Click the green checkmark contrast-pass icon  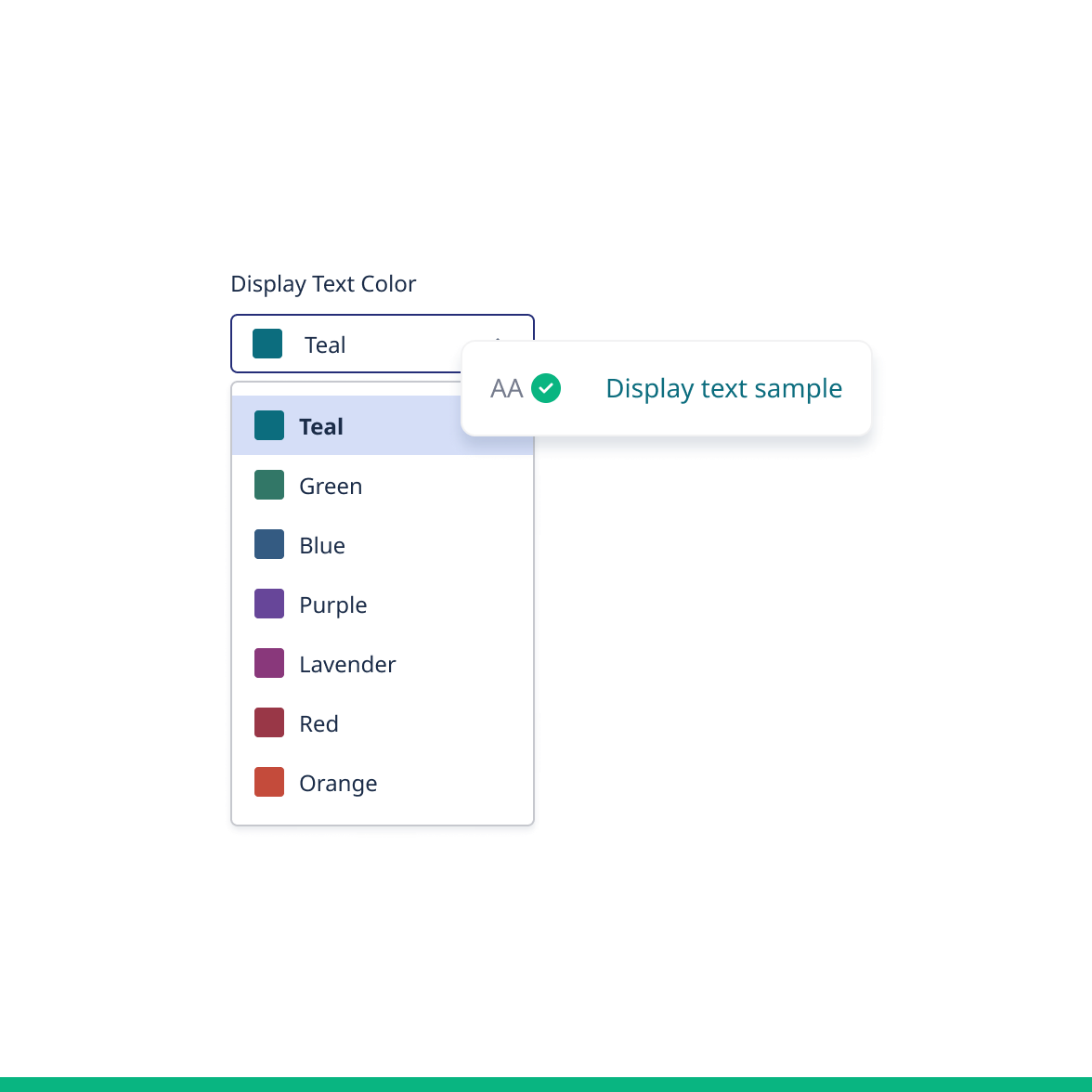click(x=546, y=388)
